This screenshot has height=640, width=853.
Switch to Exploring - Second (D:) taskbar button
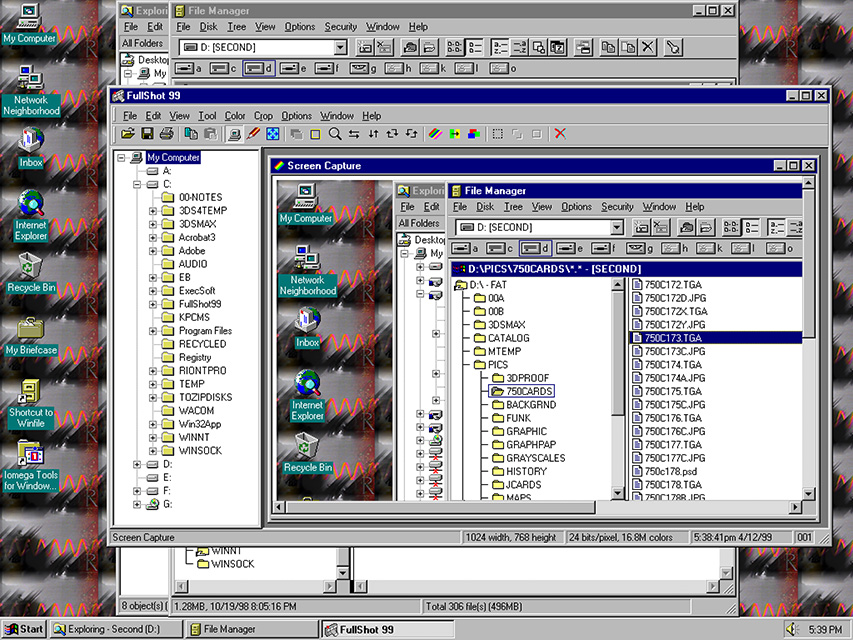116,629
